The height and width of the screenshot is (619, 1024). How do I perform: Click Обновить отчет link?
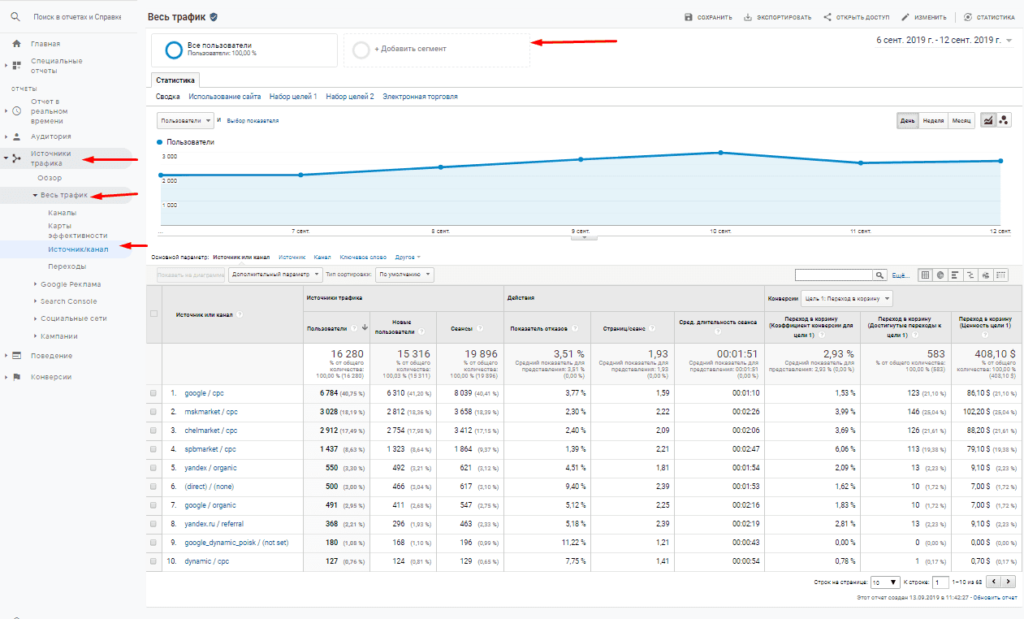995,597
